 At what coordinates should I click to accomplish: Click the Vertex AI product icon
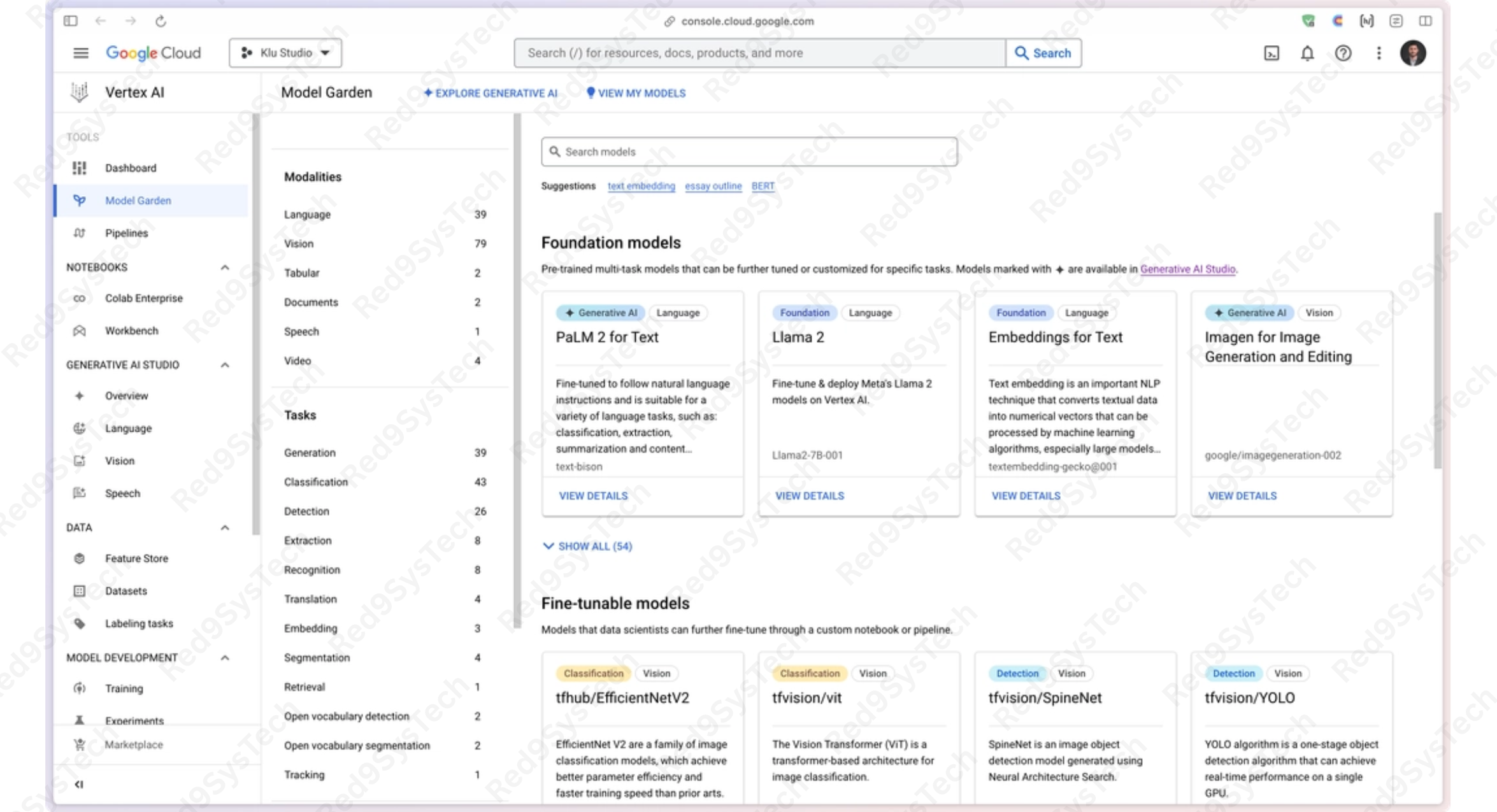point(79,92)
